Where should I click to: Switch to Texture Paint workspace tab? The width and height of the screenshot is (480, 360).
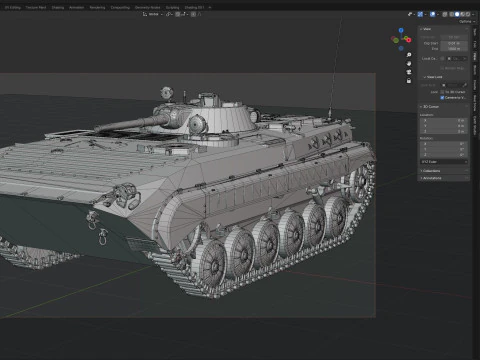(x=36, y=7)
